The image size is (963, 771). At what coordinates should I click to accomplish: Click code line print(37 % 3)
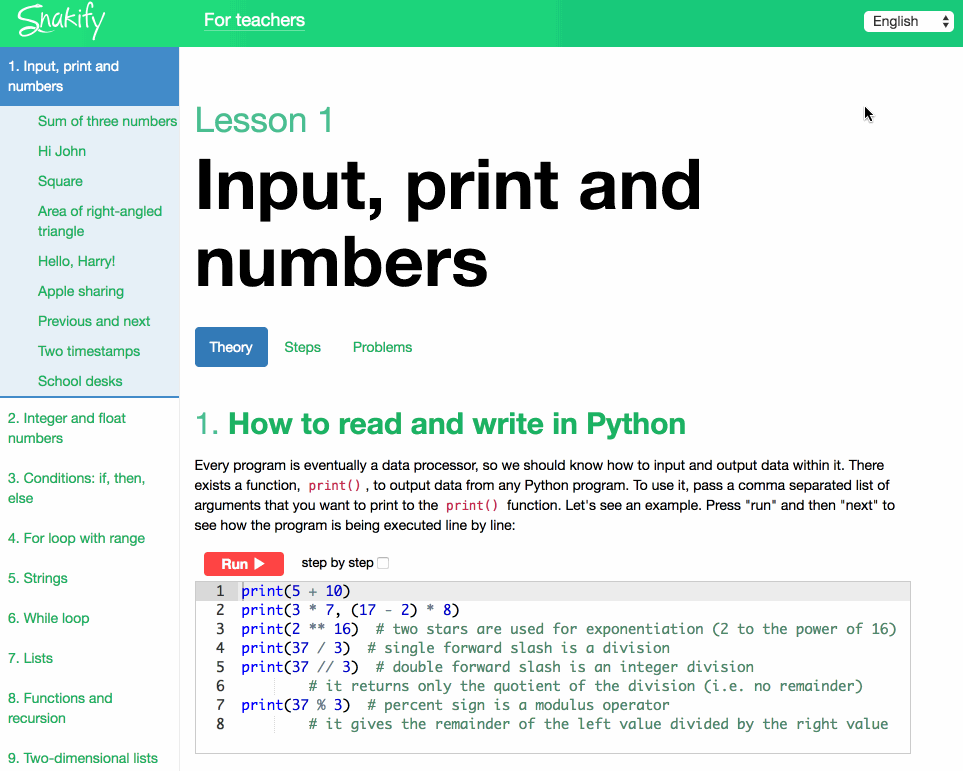[x=295, y=705]
